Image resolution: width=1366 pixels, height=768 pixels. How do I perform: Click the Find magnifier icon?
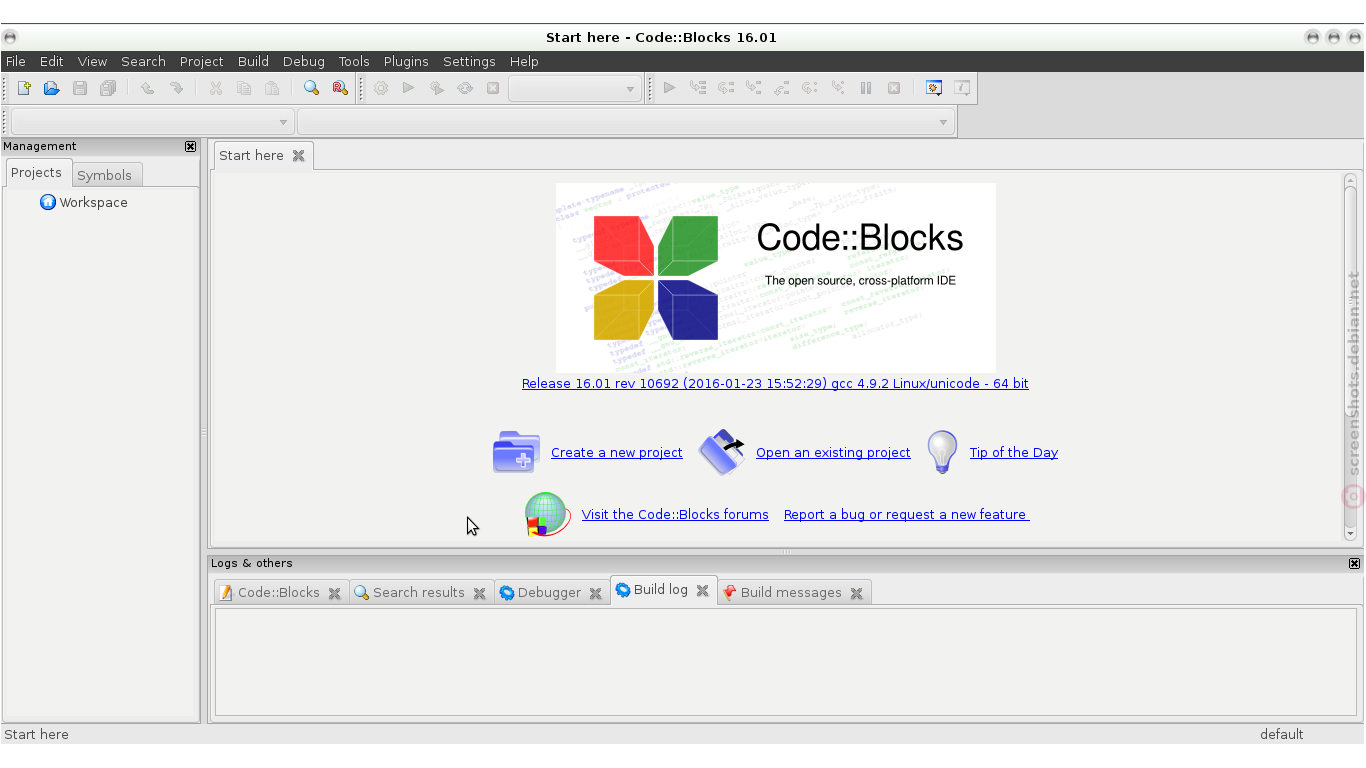coord(311,88)
